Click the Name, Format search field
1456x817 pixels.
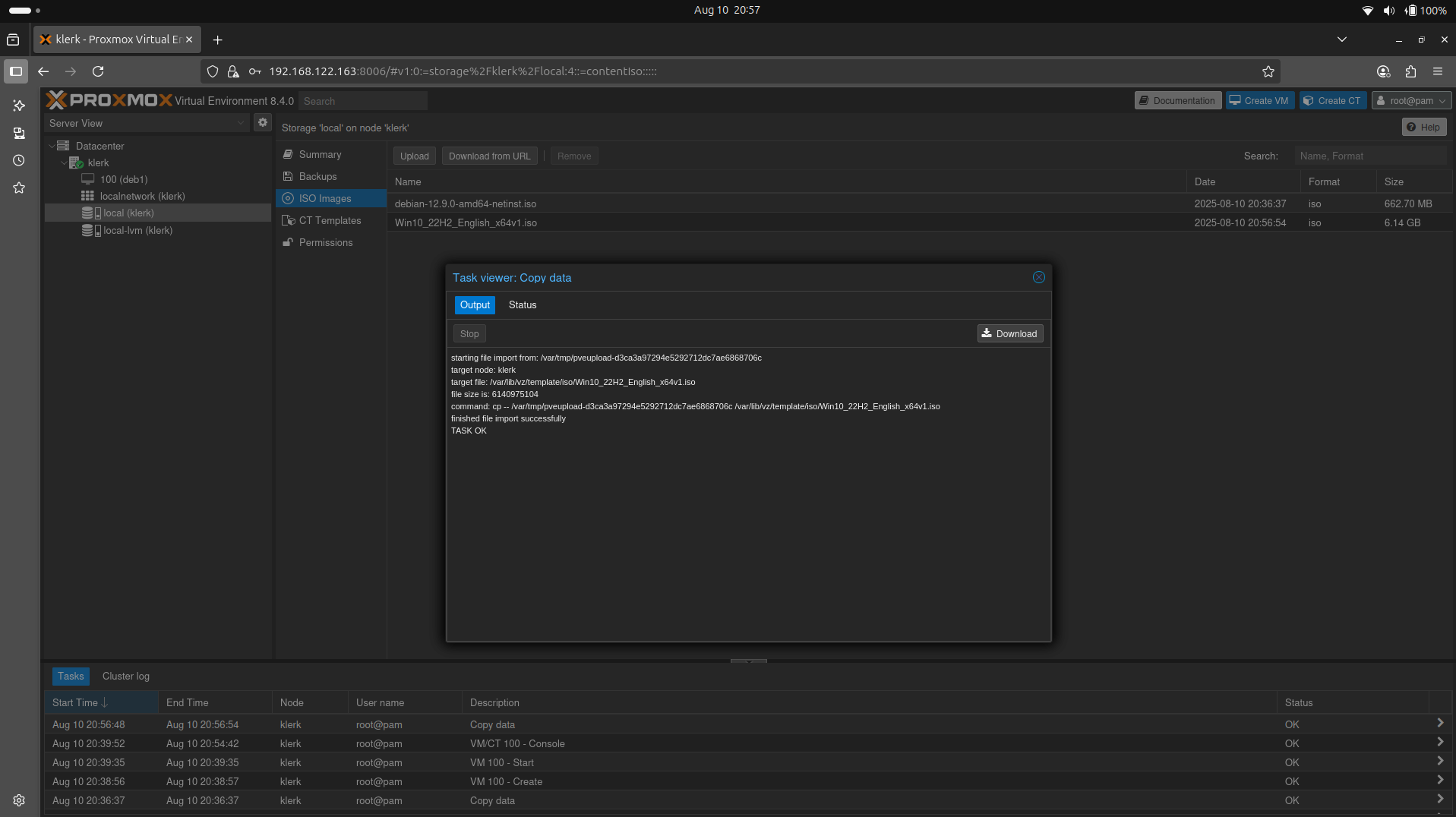(x=1371, y=156)
